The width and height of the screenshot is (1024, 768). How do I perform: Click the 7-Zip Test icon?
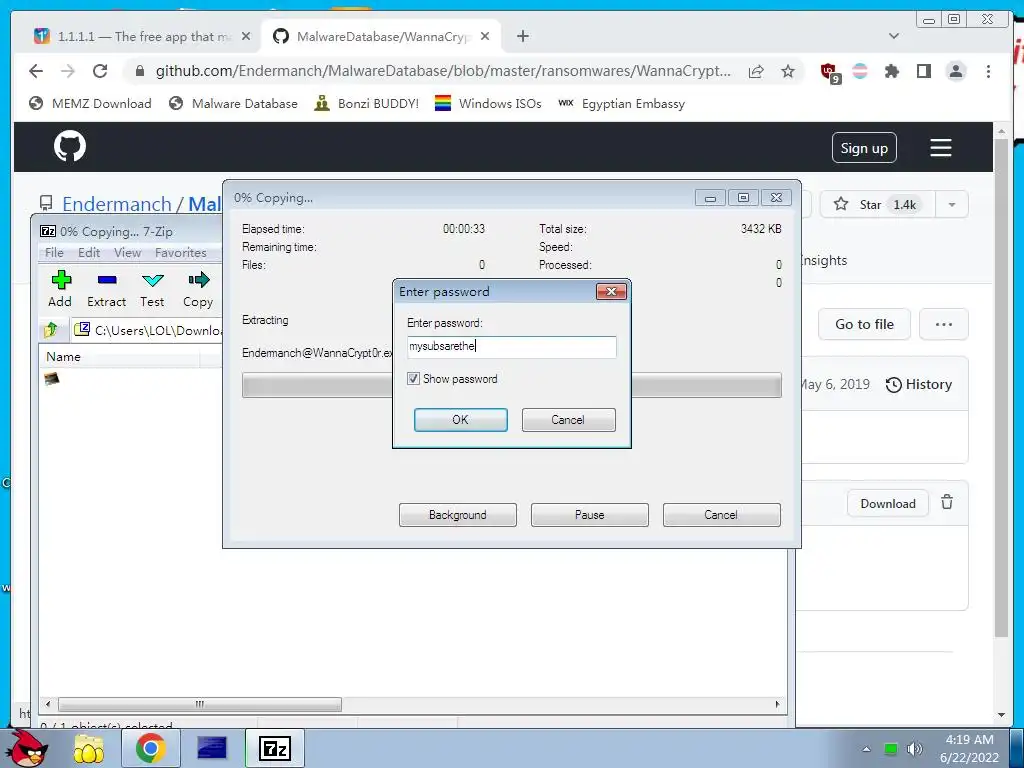coord(152,289)
